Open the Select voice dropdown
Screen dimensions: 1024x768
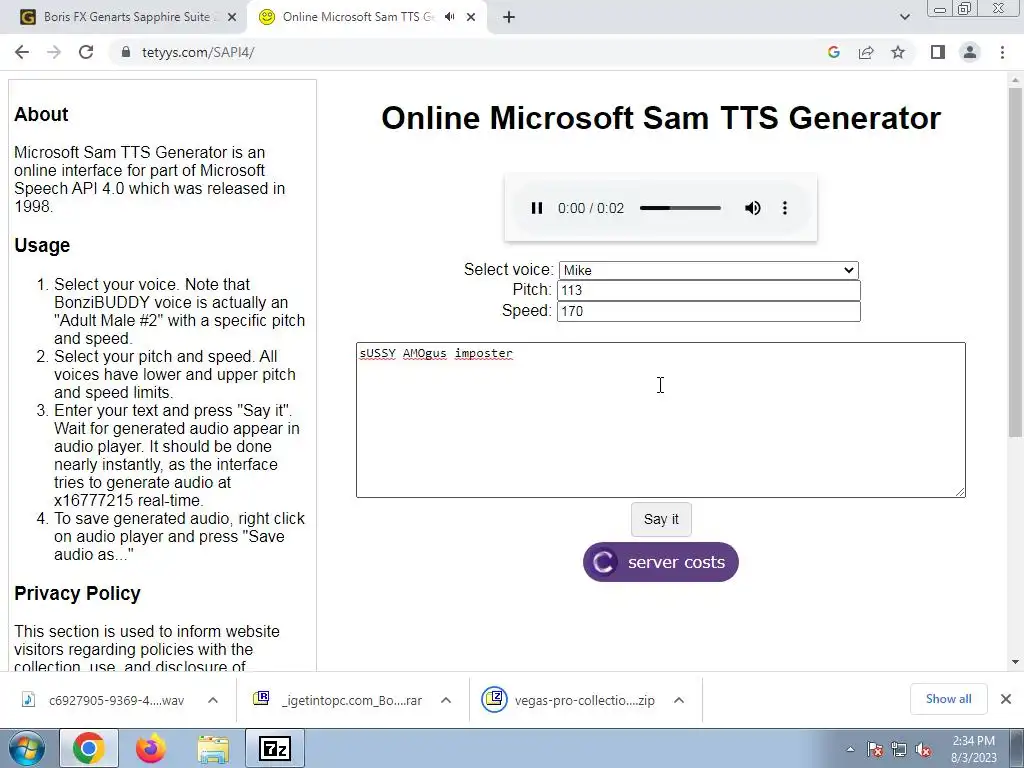point(709,270)
